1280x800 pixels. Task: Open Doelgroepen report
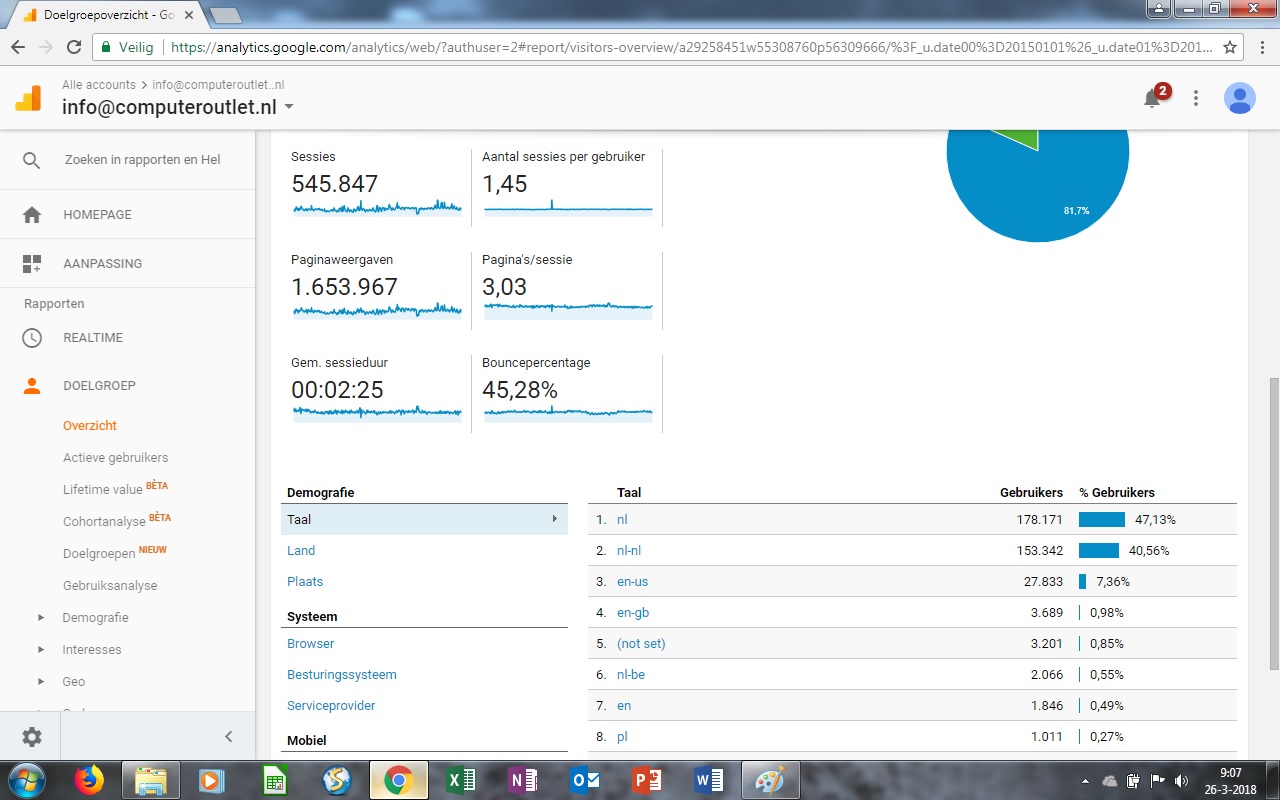pos(99,554)
